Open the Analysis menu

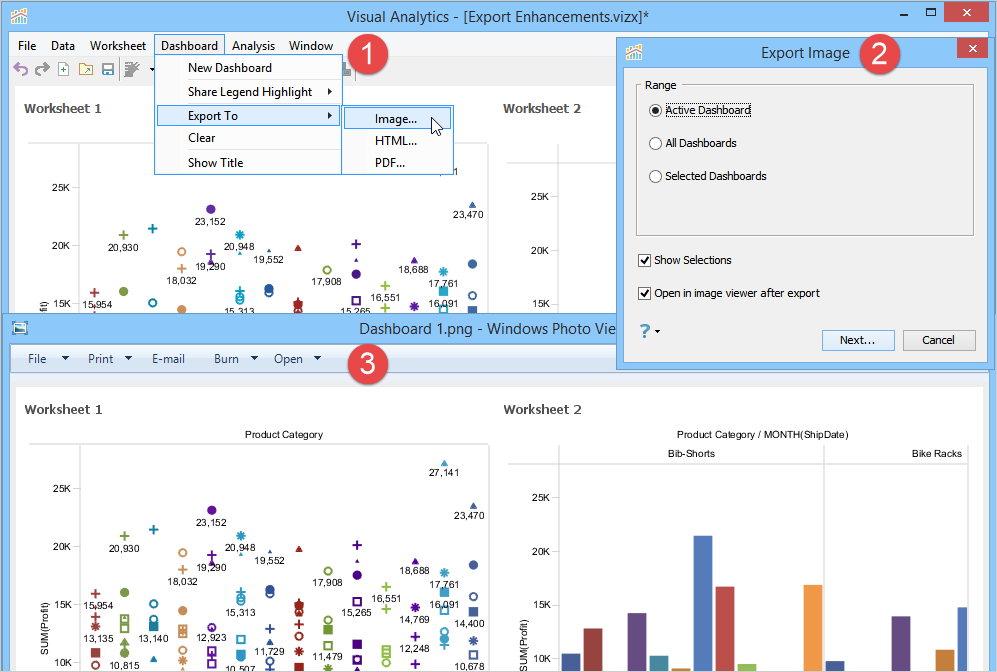pyautogui.click(x=253, y=46)
